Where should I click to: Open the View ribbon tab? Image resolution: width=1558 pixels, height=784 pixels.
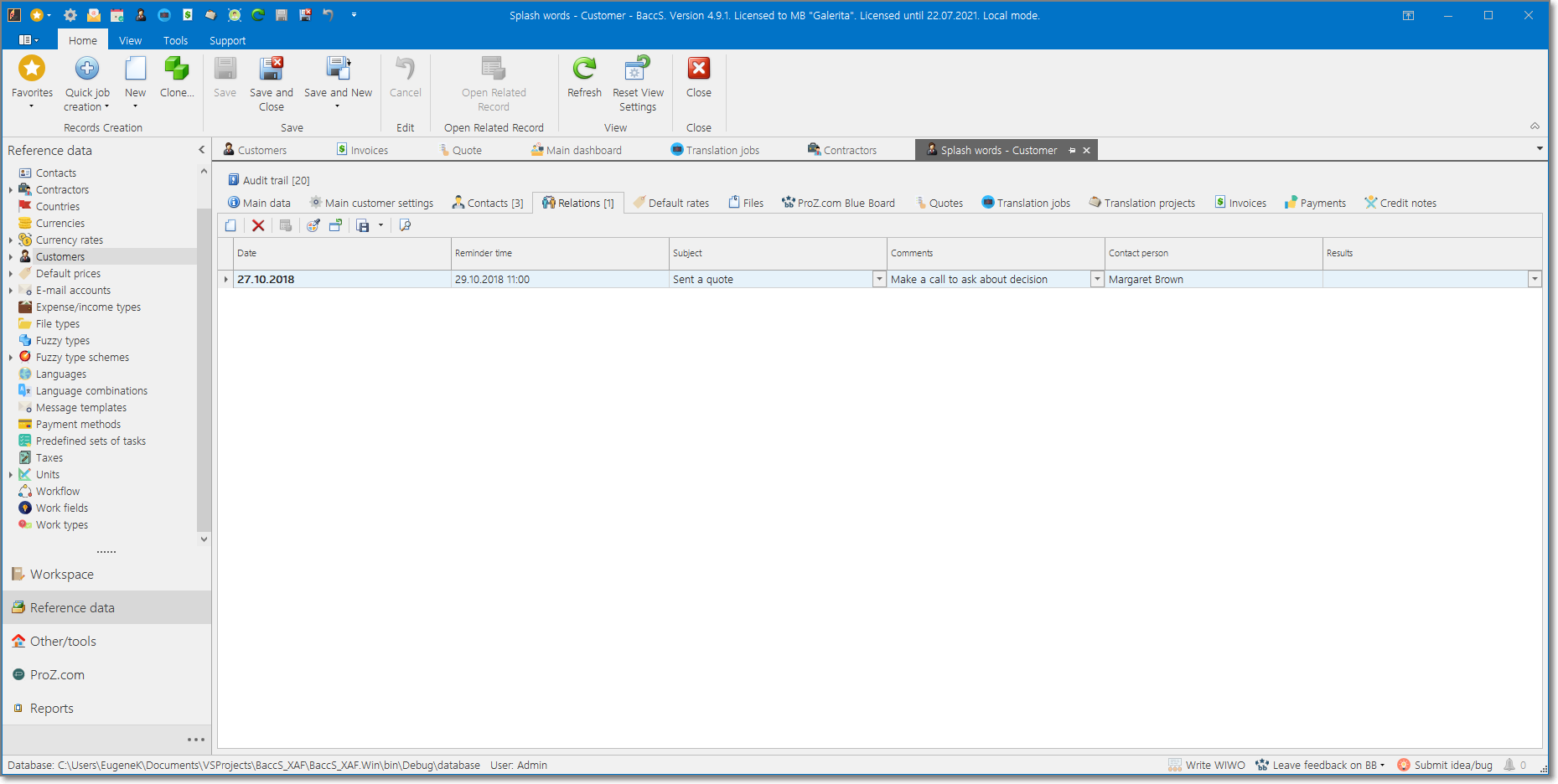click(x=130, y=40)
